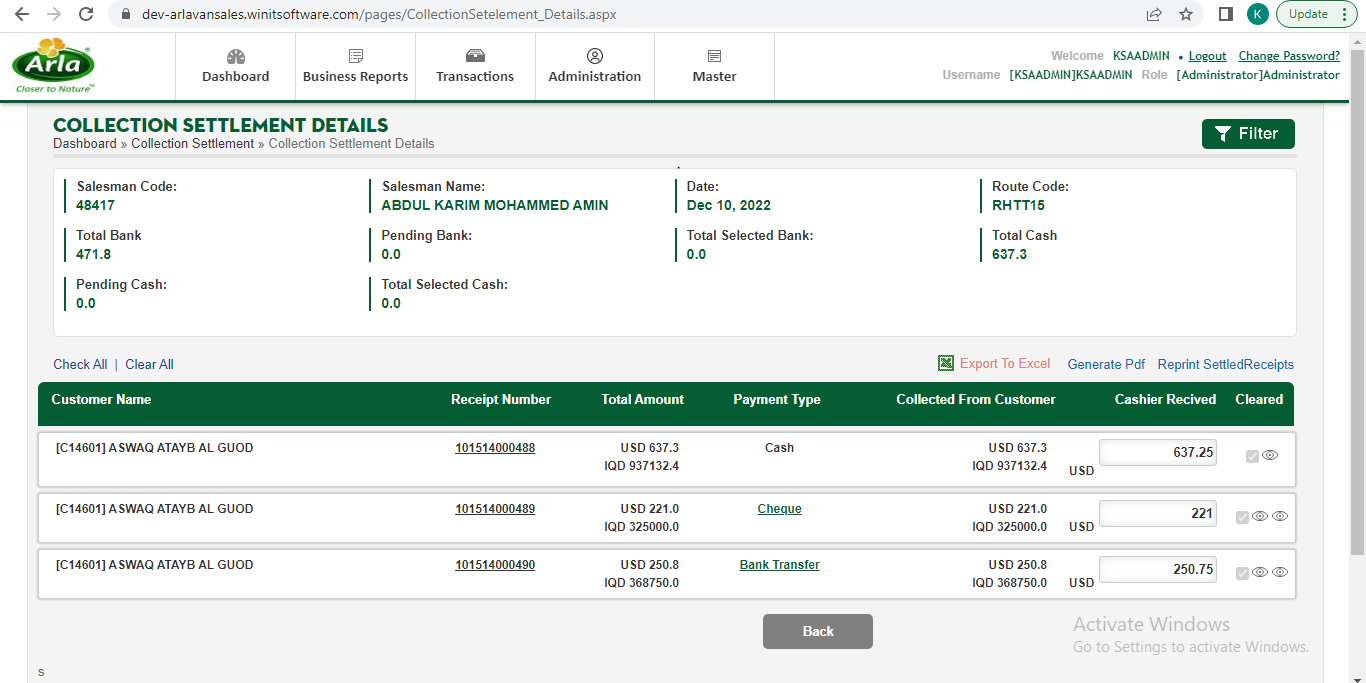The image size is (1366, 683).
Task: Open the Transactions menu
Action: (475, 67)
